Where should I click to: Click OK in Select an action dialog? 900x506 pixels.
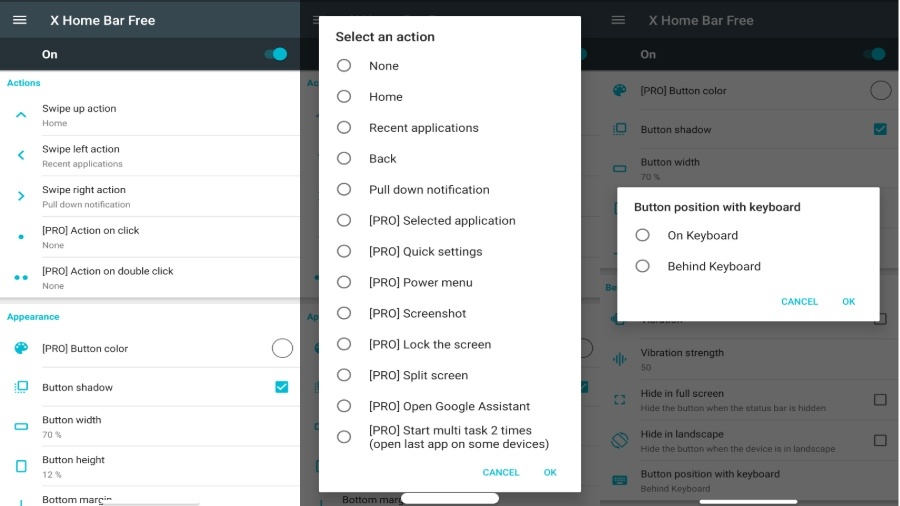tap(550, 472)
